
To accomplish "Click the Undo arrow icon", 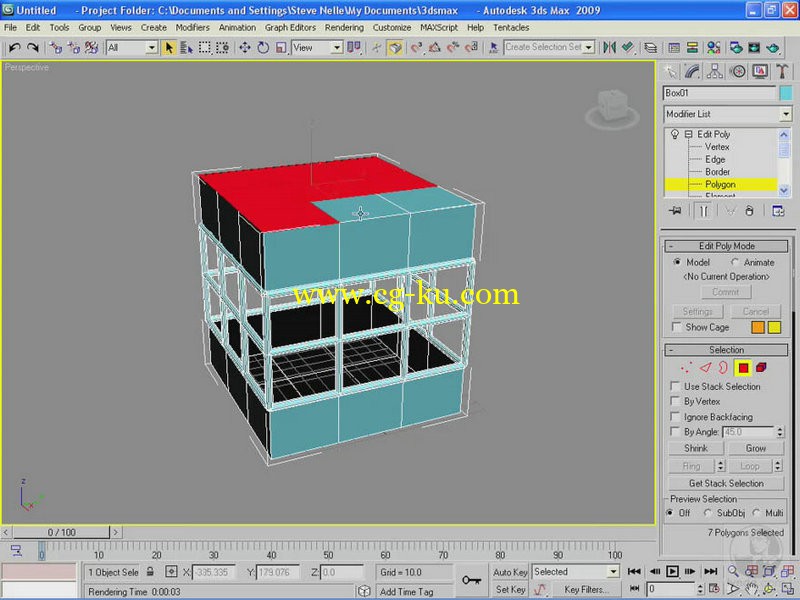I will pos(14,48).
